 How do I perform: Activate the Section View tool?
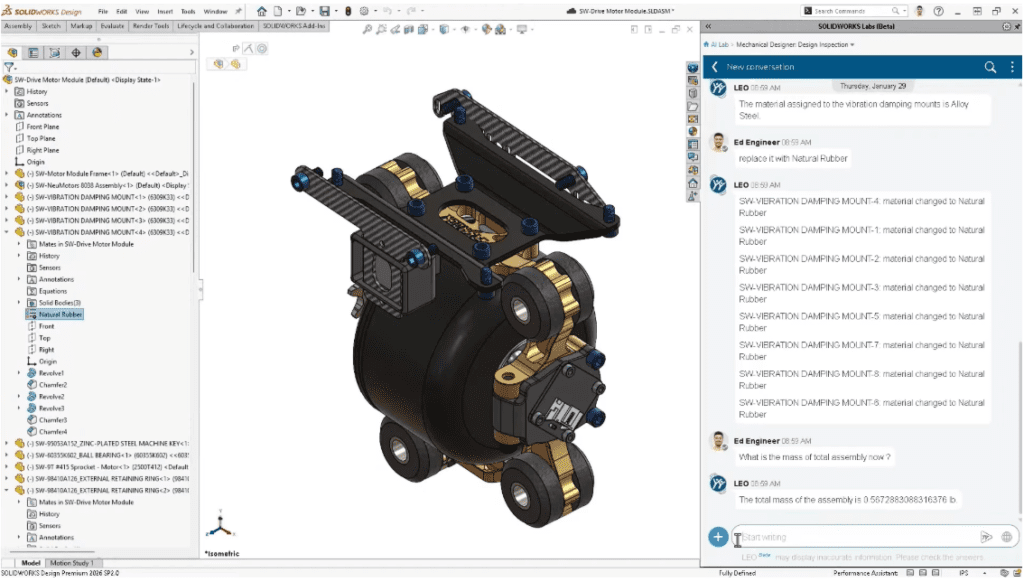[408, 30]
